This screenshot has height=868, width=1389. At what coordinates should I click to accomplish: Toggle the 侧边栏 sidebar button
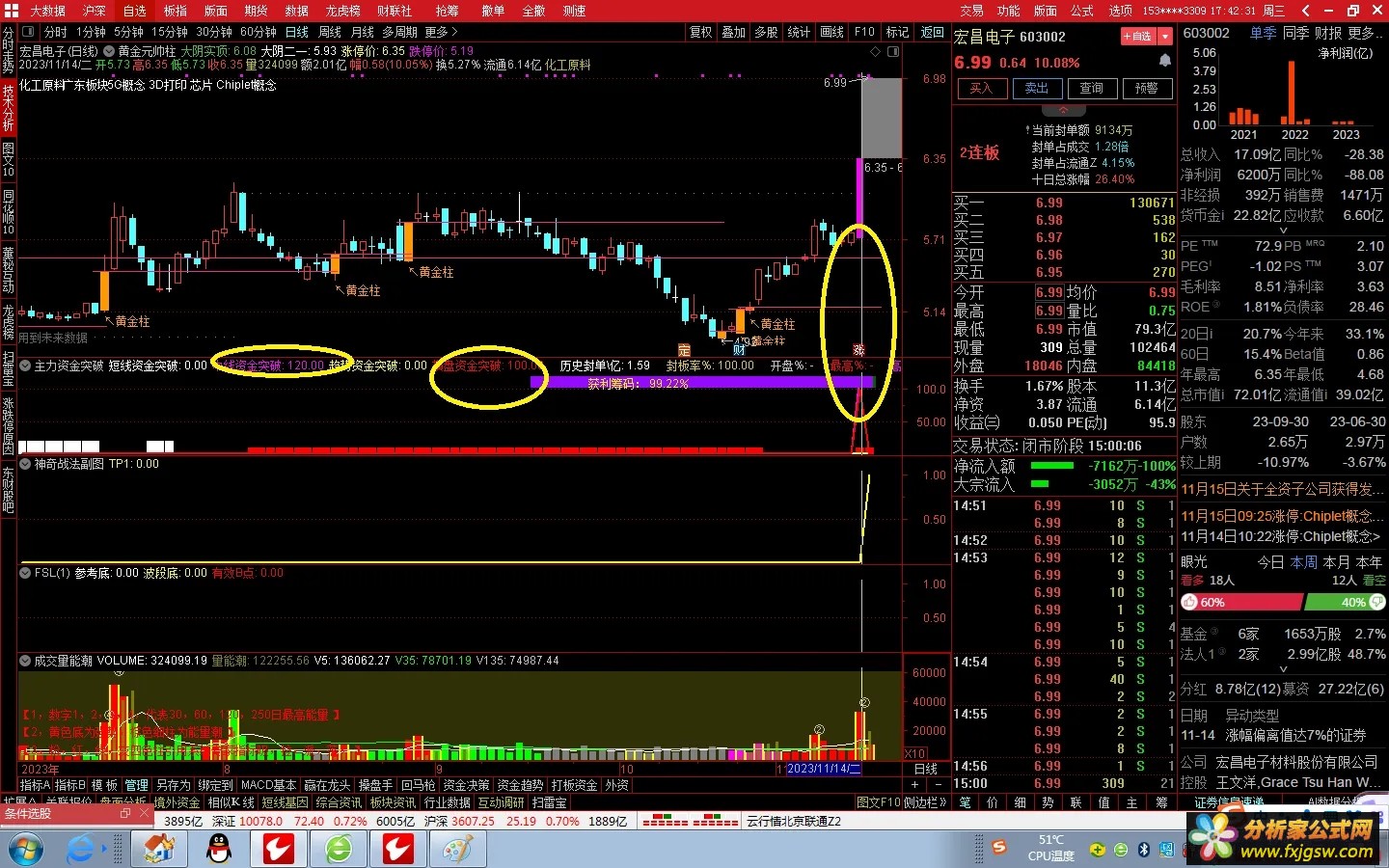pyautogui.click(x=925, y=802)
